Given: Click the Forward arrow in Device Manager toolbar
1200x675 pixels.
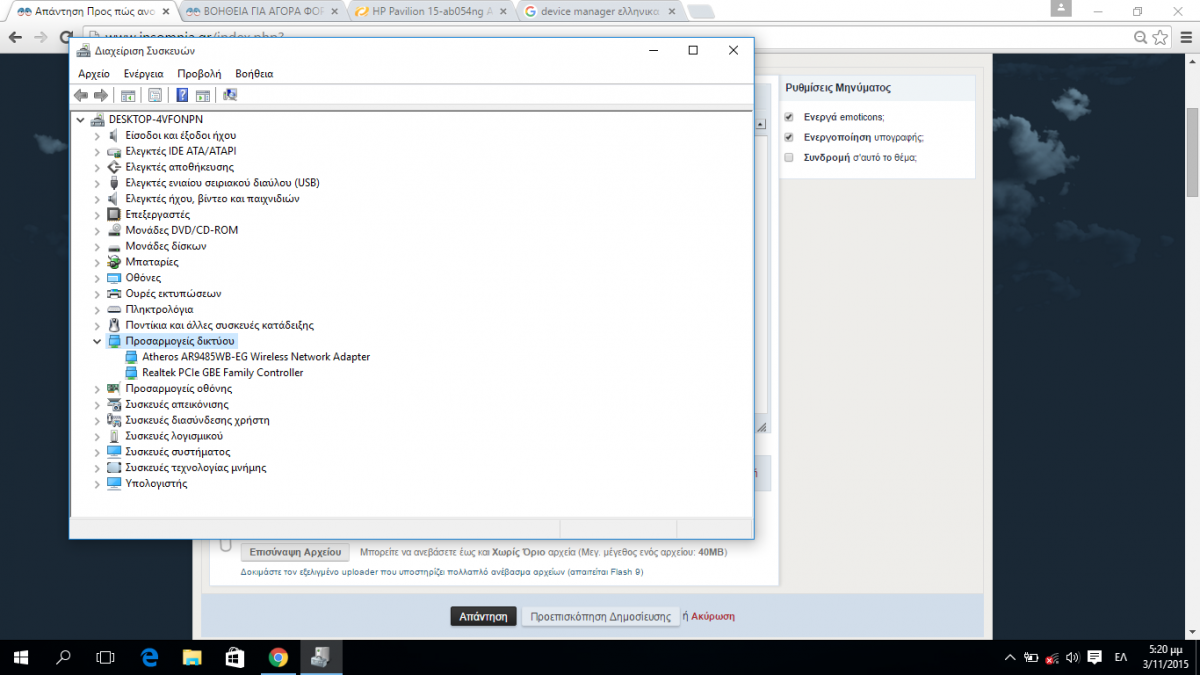Looking at the screenshot, I should coord(100,95).
